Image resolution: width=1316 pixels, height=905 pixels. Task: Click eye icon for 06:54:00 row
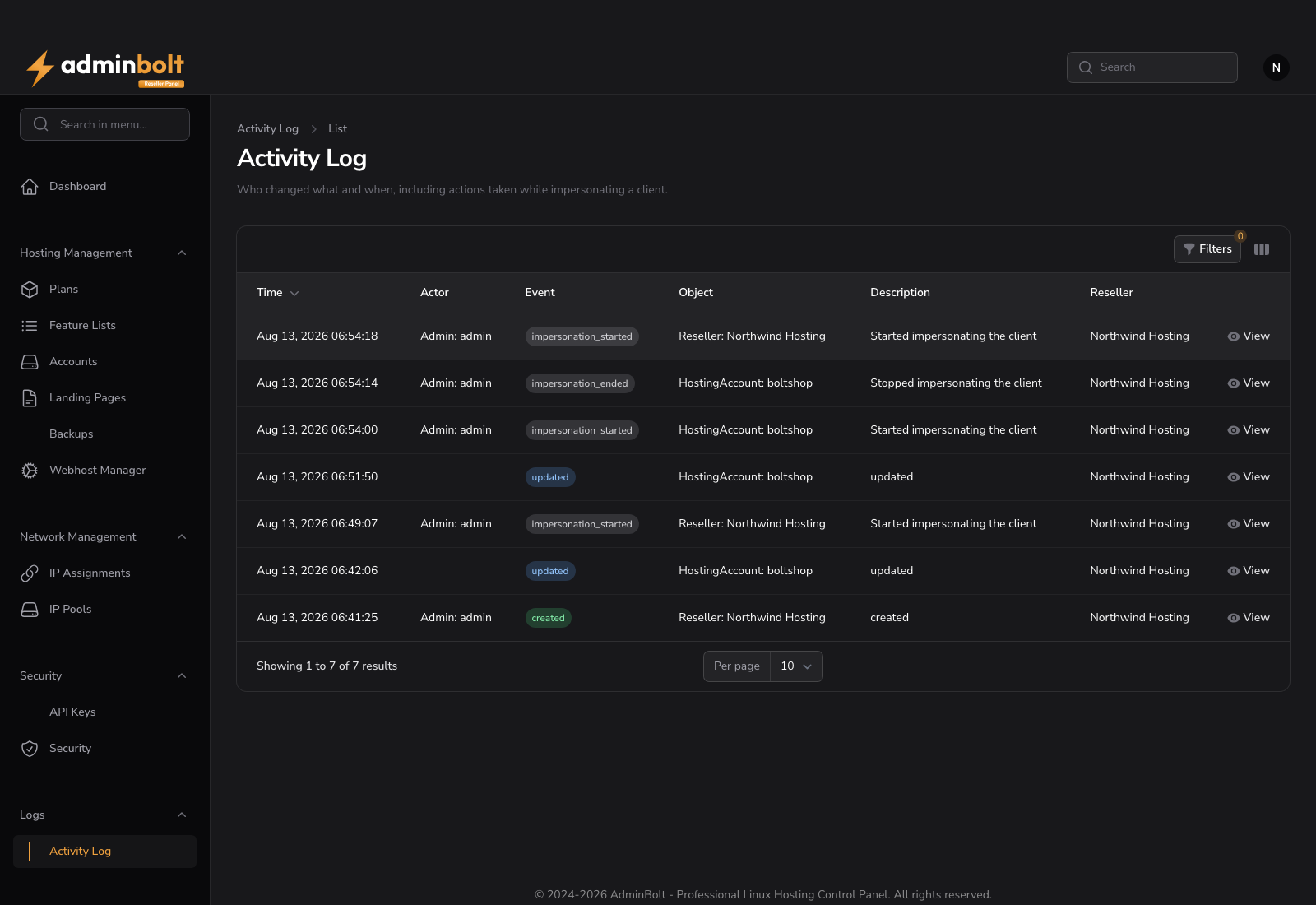tap(1234, 430)
